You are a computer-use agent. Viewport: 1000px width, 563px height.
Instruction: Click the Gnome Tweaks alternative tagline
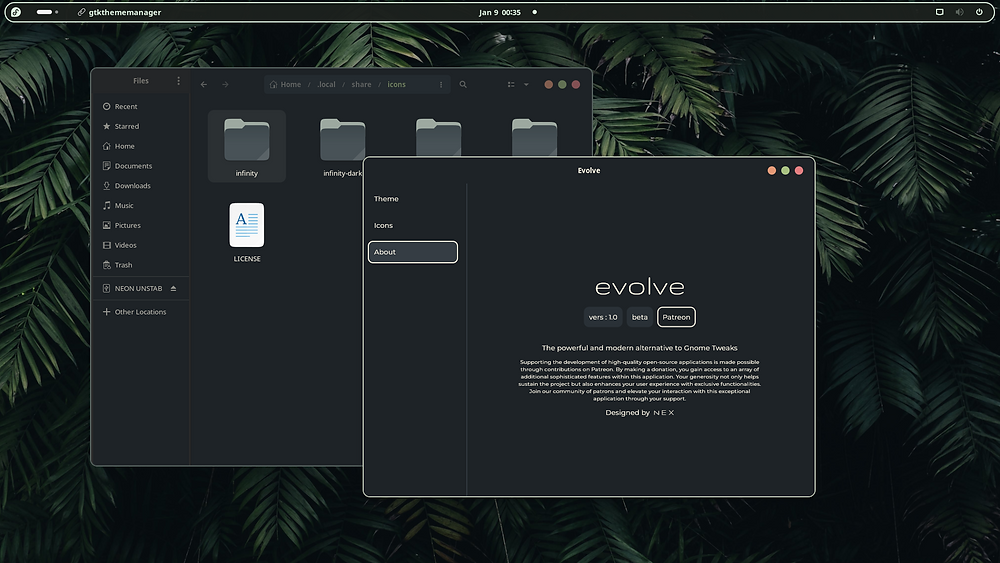click(640, 348)
